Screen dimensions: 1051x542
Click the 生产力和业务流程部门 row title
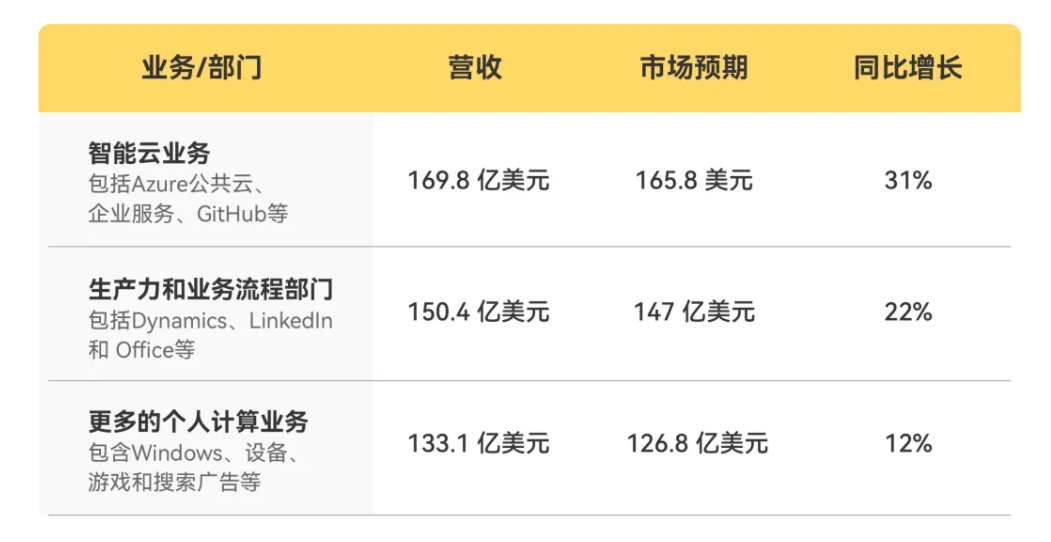pos(210,290)
